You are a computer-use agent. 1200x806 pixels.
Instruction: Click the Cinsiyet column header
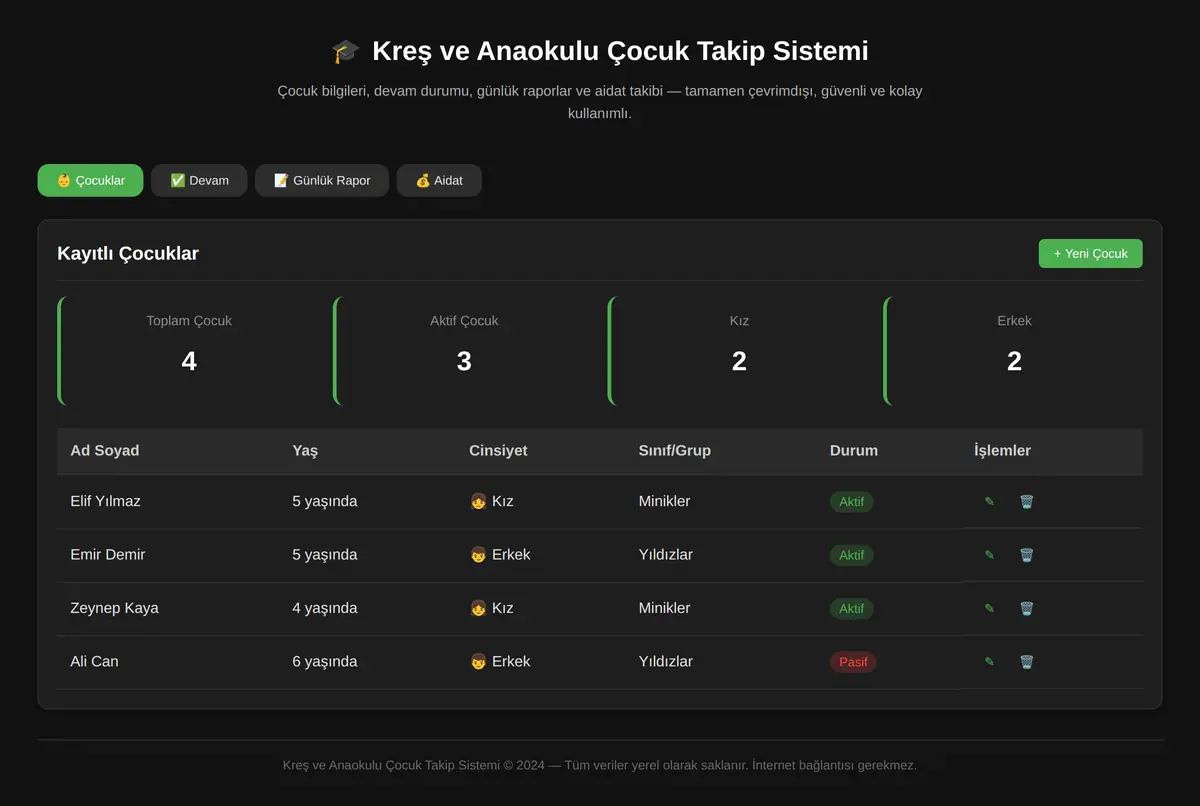tap(498, 451)
